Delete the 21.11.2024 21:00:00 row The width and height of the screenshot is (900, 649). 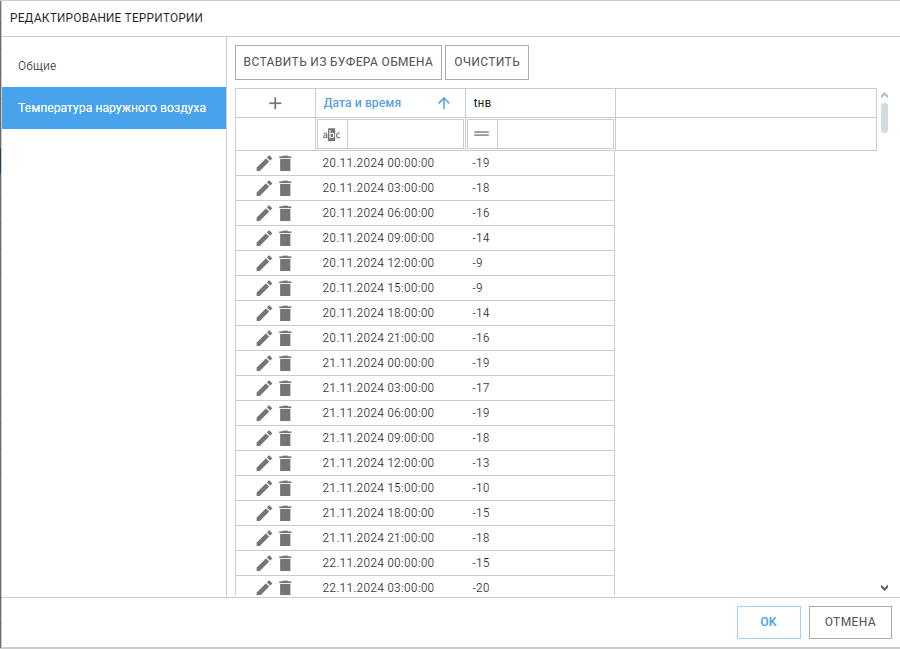285,538
